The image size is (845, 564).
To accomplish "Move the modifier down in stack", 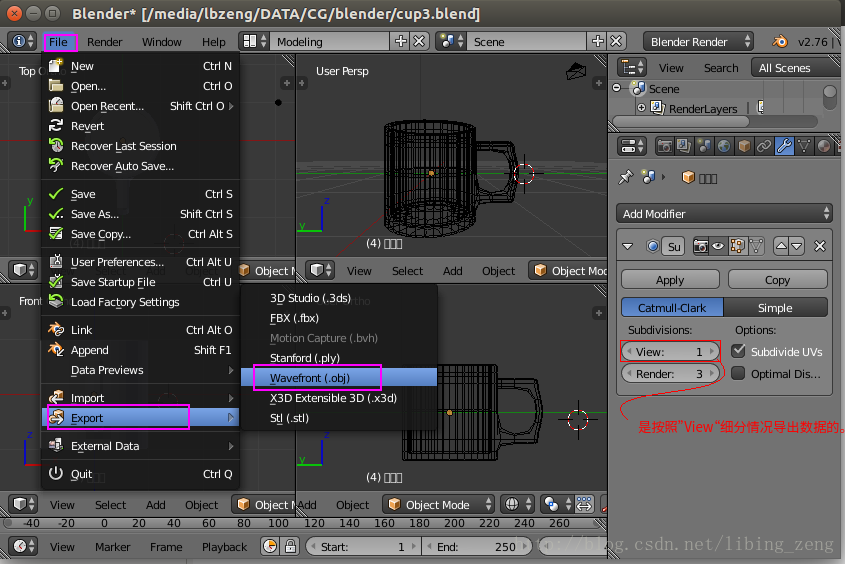I will coord(796,247).
